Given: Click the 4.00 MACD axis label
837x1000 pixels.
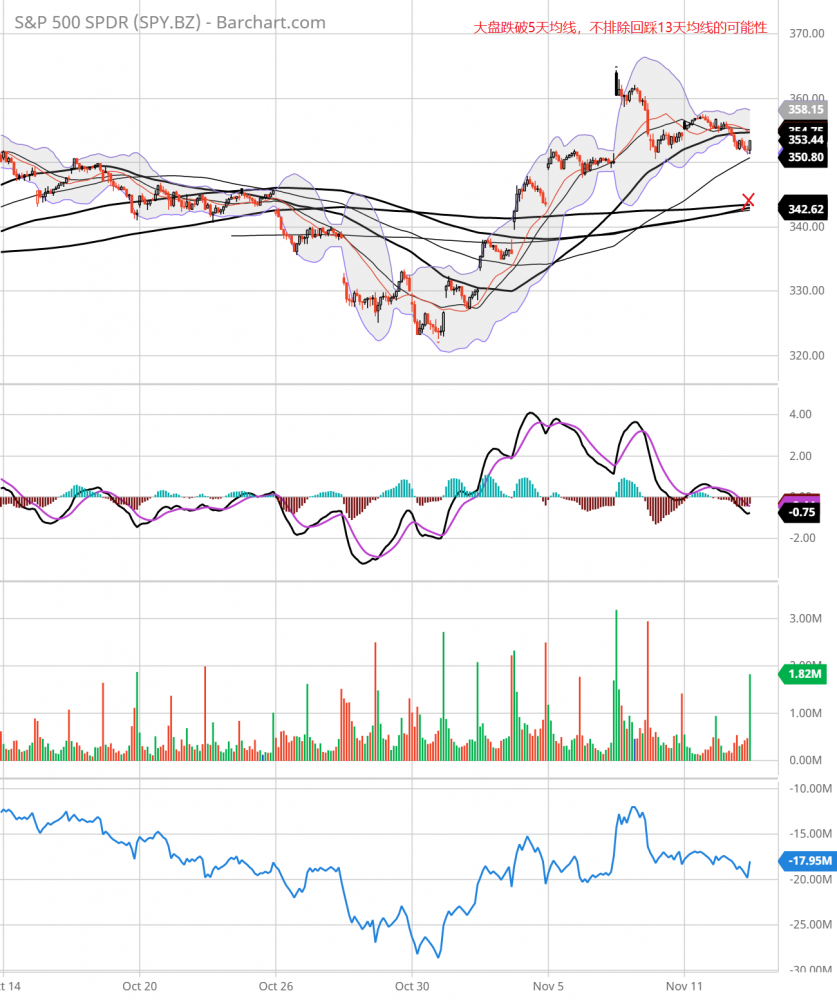Looking at the screenshot, I should click(800, 414).
